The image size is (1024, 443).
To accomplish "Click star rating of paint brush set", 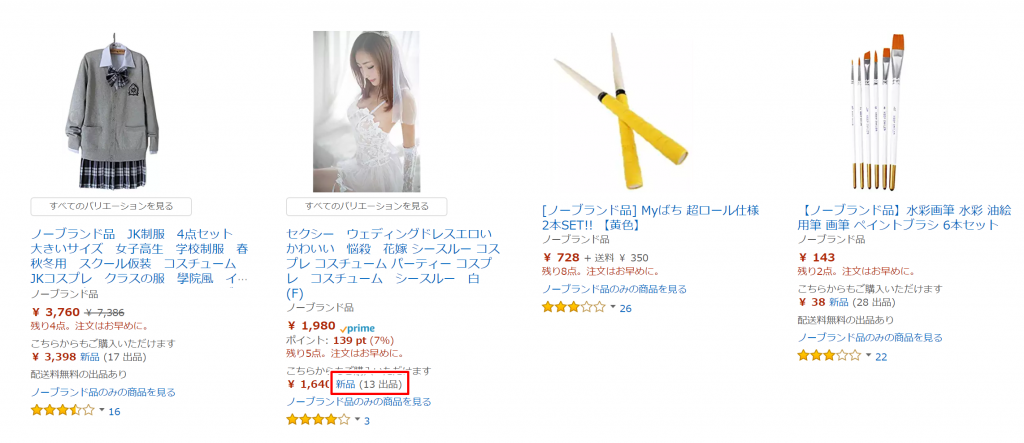I will 829,356.
